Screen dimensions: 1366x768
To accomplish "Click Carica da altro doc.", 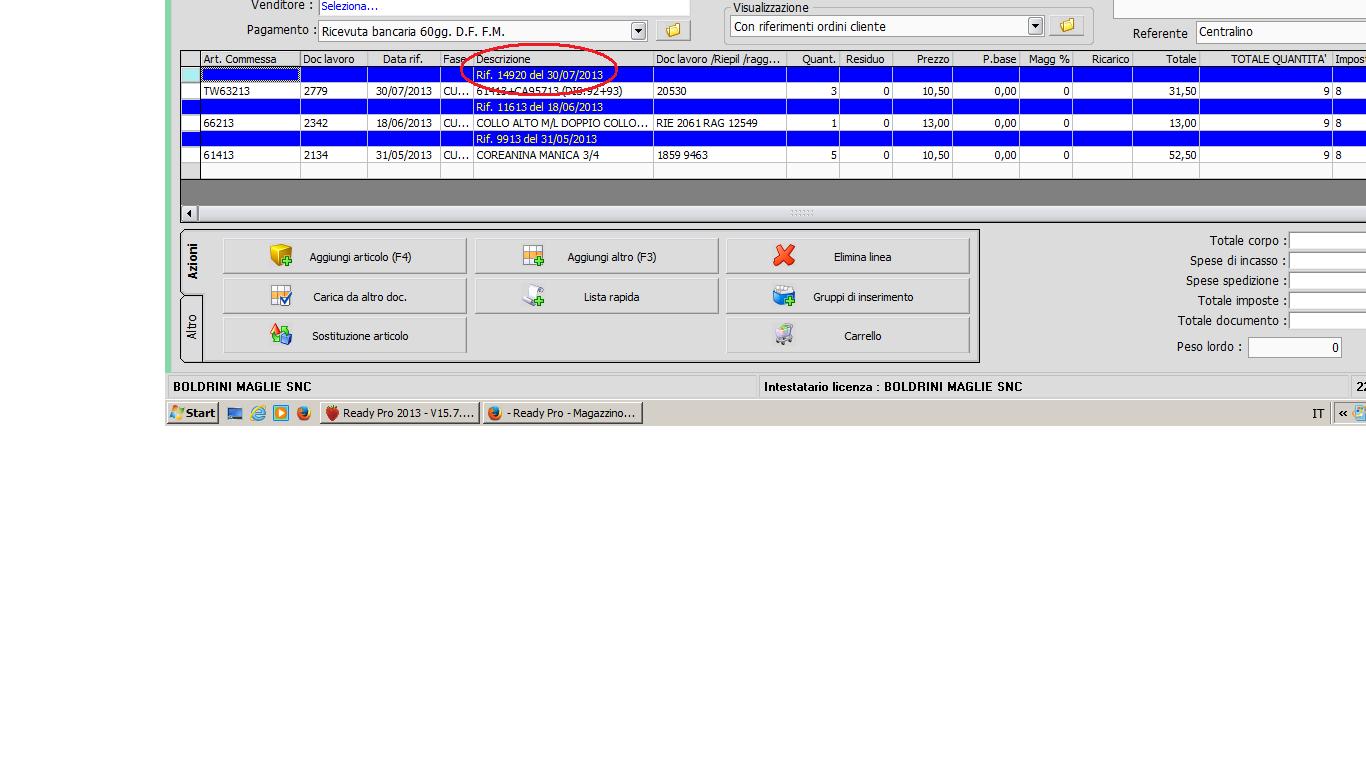I will point(345,297).
